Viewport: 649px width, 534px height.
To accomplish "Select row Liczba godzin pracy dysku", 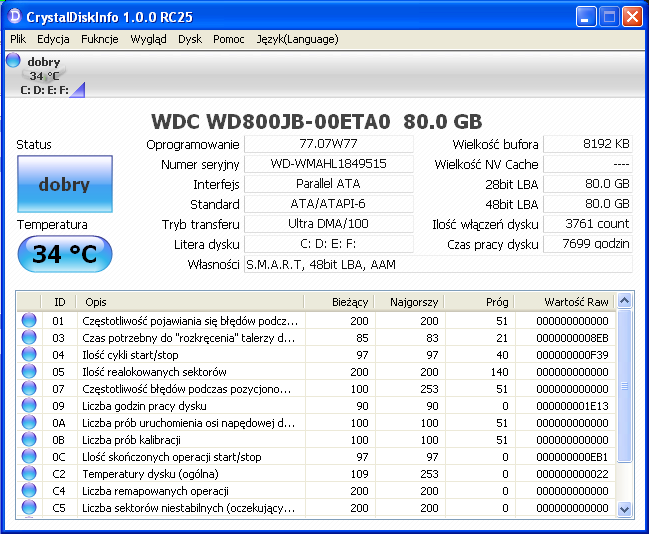I will [x=316, y=406].
